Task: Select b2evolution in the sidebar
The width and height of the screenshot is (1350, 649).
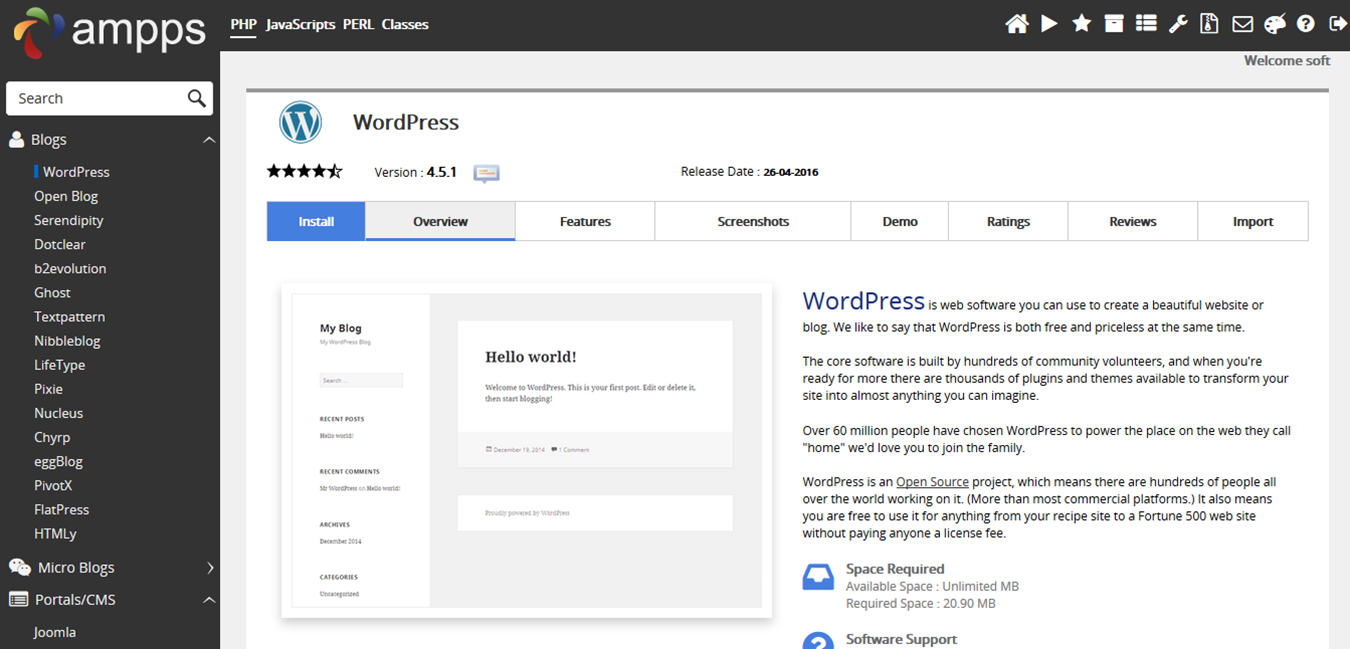Action: [x=70, y=268]
